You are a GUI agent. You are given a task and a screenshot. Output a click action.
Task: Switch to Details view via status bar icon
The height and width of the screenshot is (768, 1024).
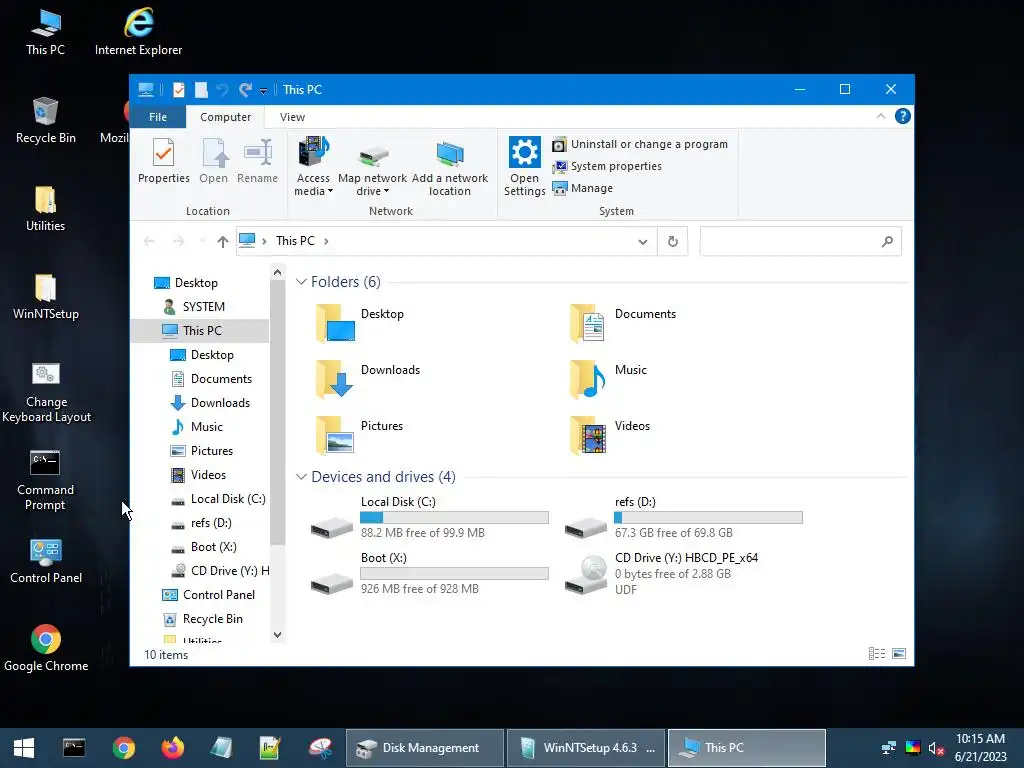pos(877,654)
